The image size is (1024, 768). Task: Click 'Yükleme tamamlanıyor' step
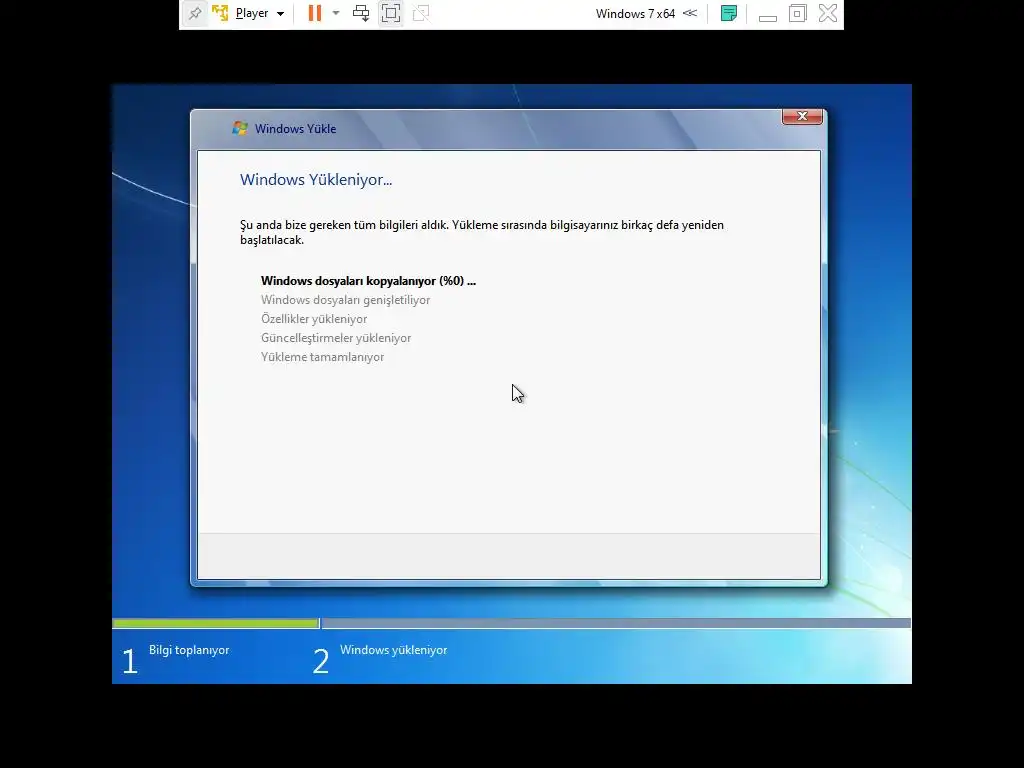[323, 357]
